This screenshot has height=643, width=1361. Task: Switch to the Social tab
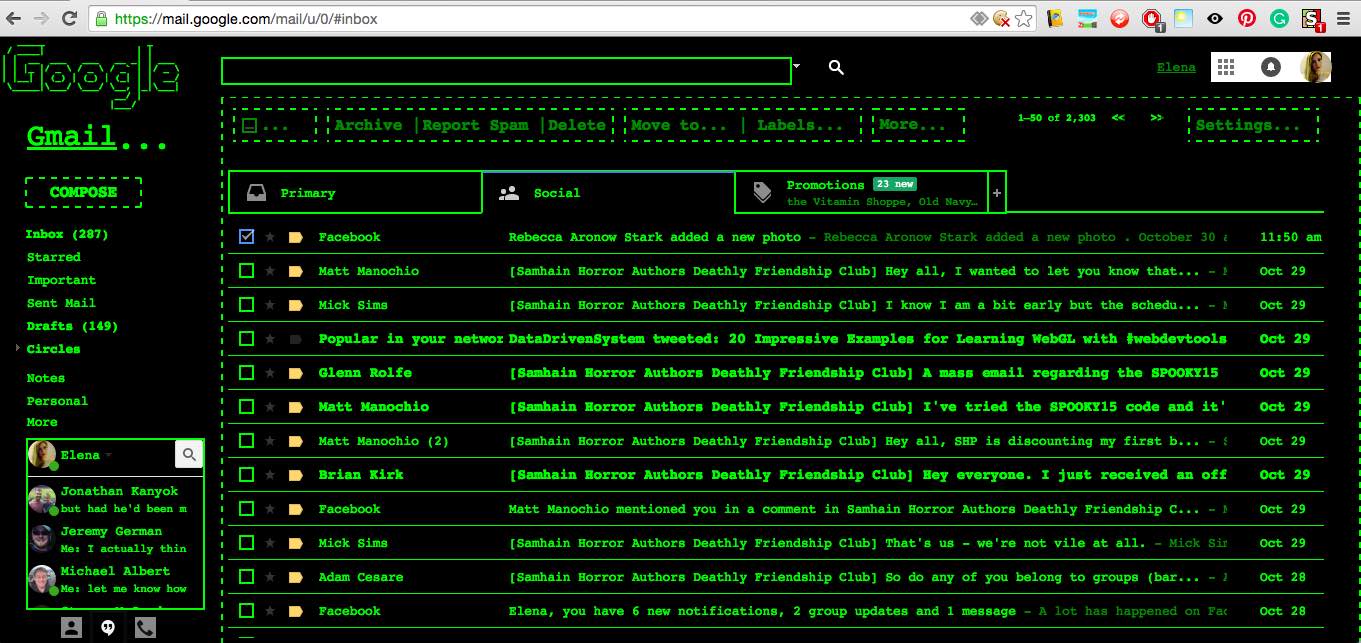(x=556, y=192)
